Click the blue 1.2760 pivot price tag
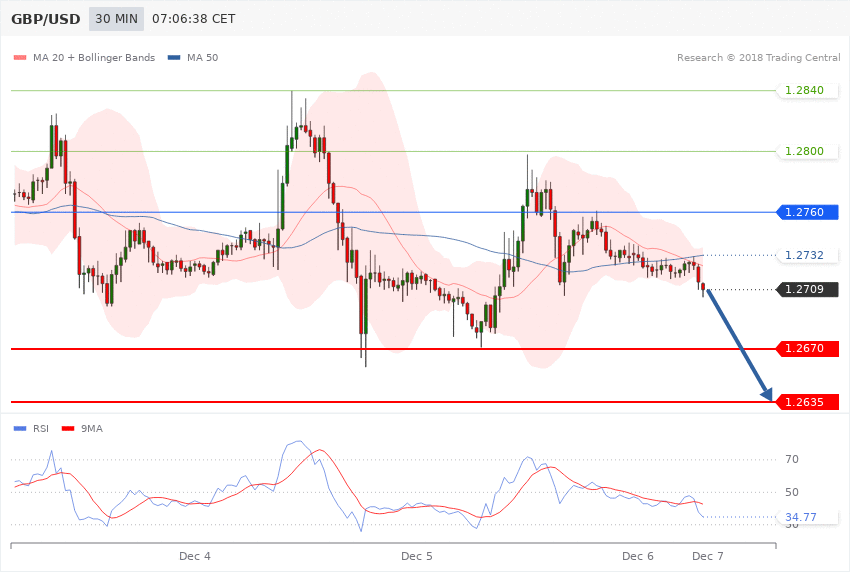Image resolution: width=850 pixels, height=576 pixels. pos(808,212)
